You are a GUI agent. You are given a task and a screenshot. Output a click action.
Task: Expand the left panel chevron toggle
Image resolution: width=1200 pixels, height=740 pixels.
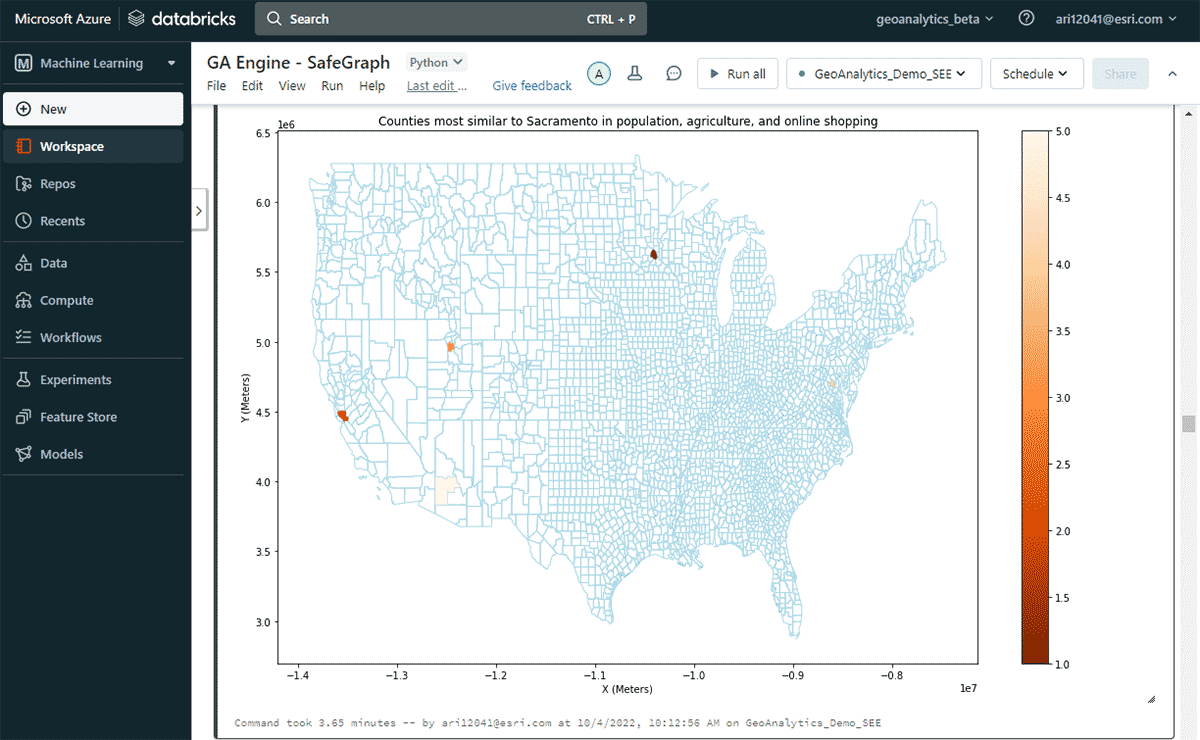pos(199,211)
